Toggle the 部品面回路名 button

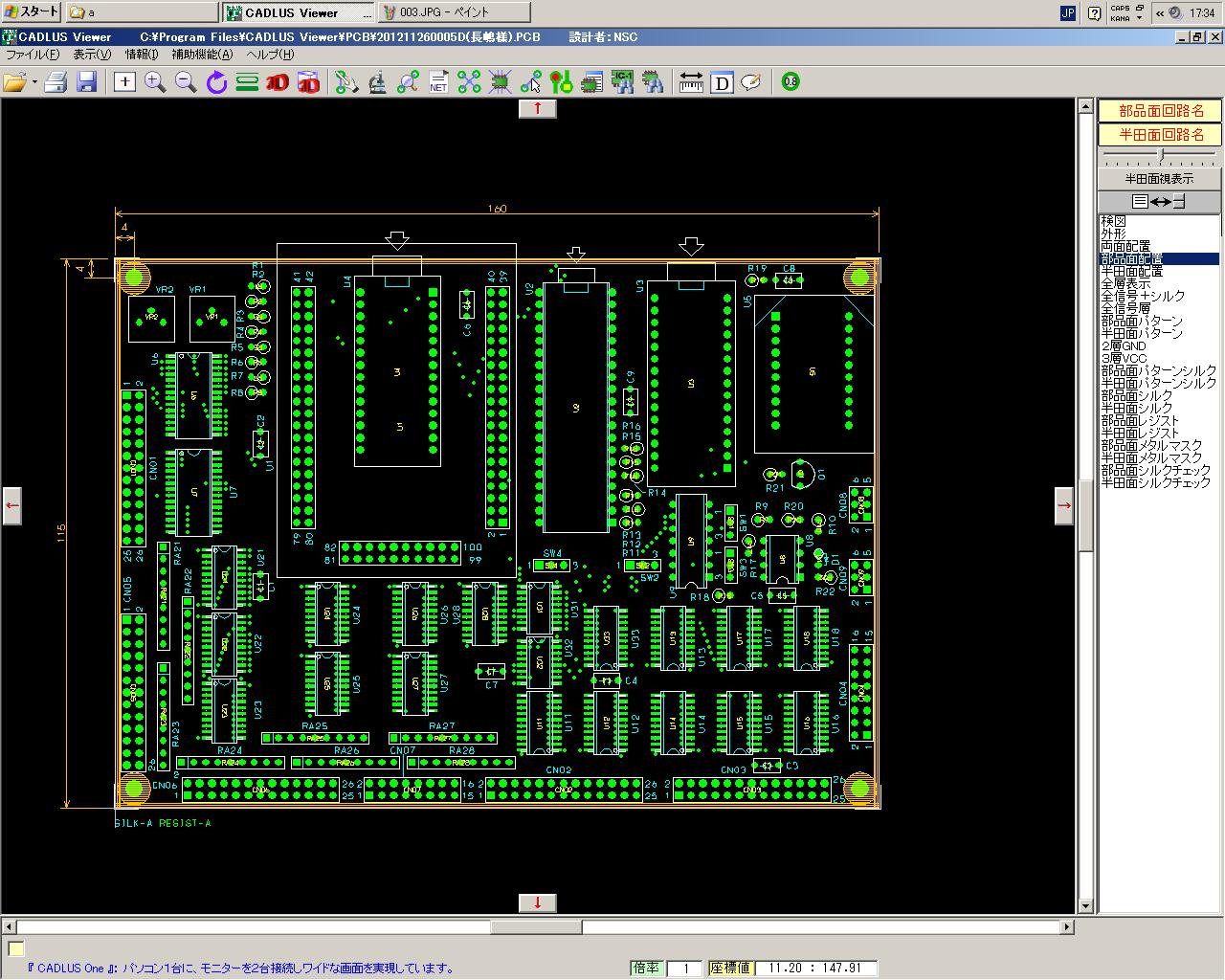[x=1160, y=111]
